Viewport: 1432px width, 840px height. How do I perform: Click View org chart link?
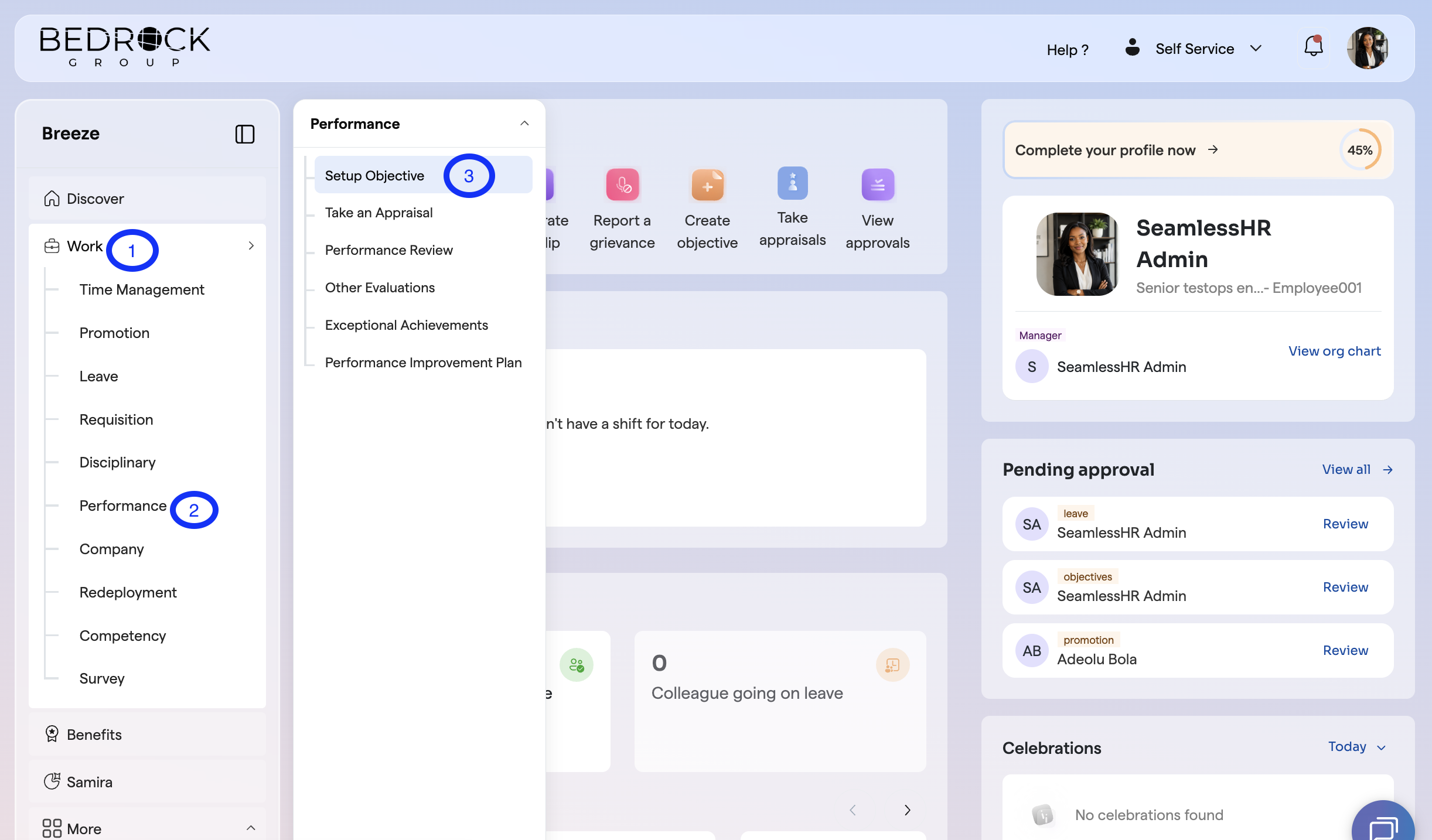(1334, 351)
